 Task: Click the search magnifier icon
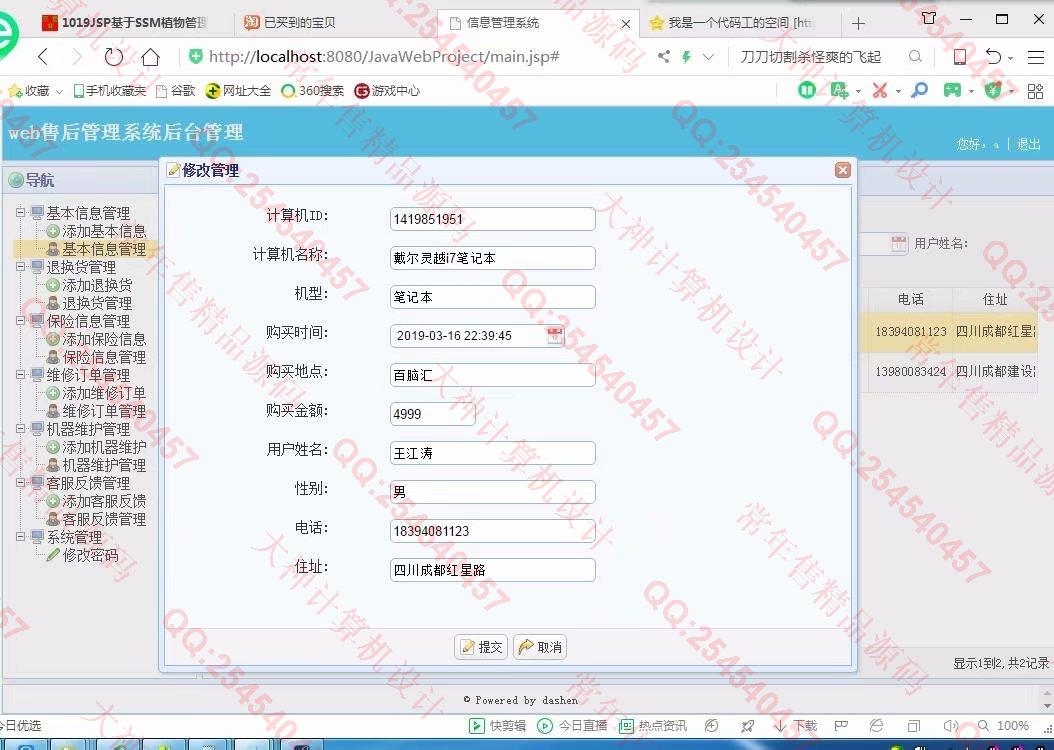[915, 57]
